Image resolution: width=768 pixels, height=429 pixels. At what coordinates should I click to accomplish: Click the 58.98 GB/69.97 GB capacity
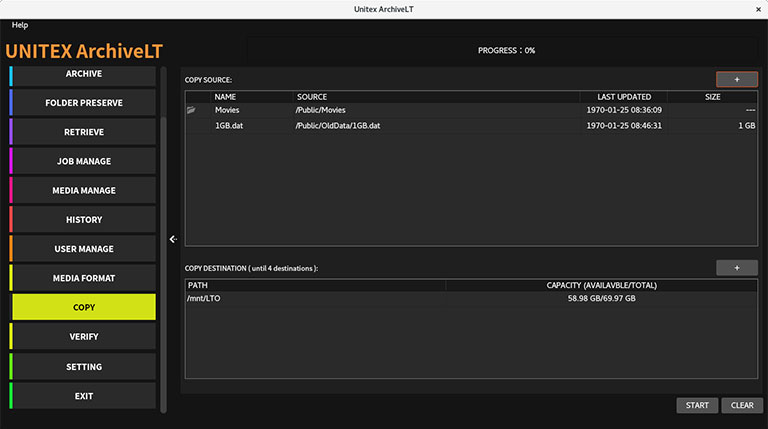(x=601, y=298)
